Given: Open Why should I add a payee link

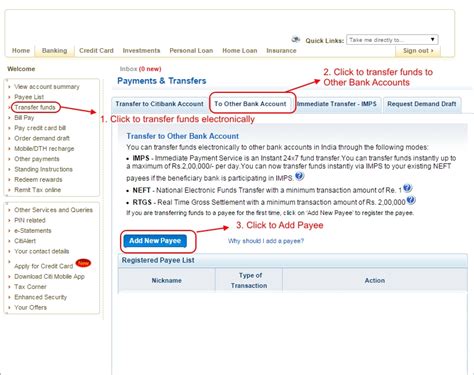Looking at the screenshot, I should 266,241.
